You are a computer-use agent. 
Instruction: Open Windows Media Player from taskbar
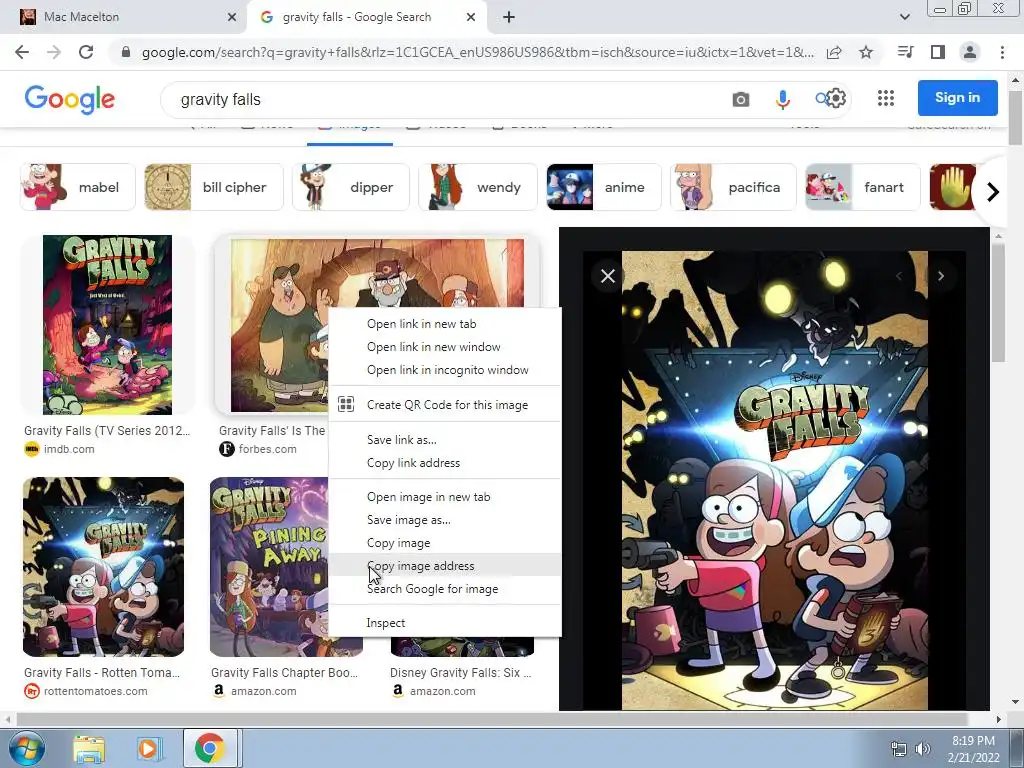pos(148,748)
